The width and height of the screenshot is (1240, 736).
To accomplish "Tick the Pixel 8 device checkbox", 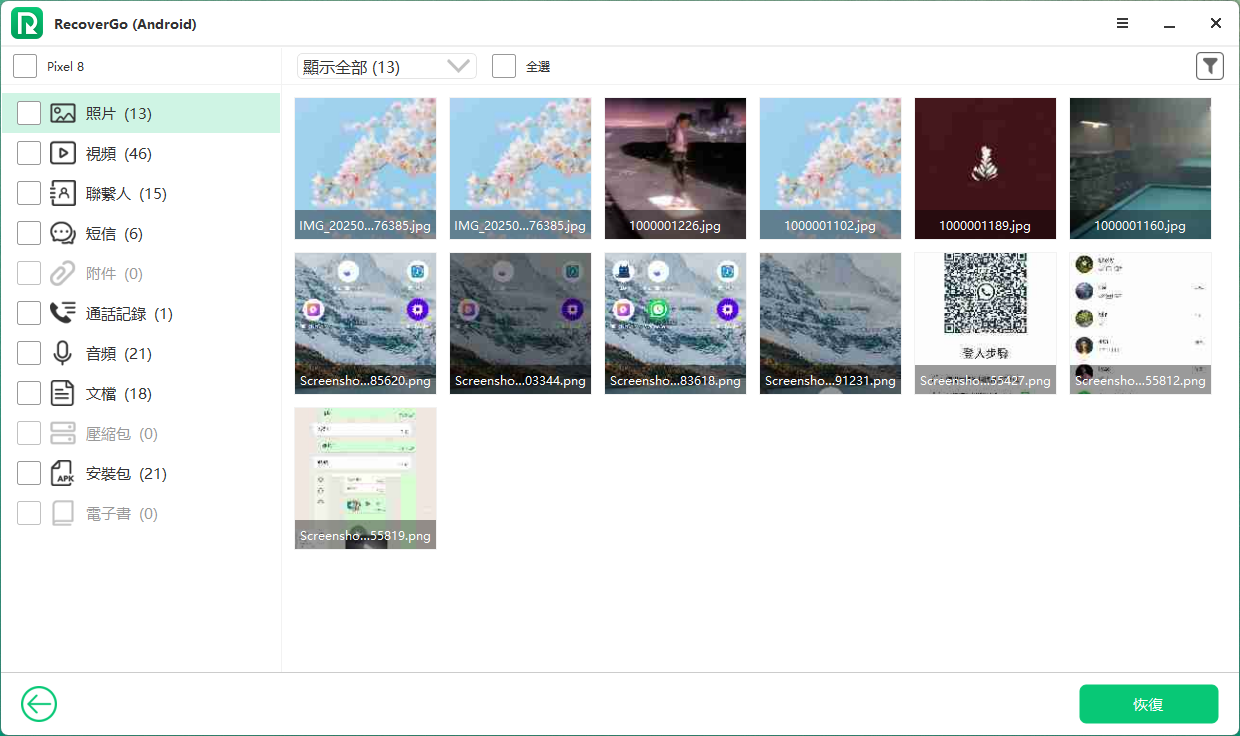I will click(25, 66).
